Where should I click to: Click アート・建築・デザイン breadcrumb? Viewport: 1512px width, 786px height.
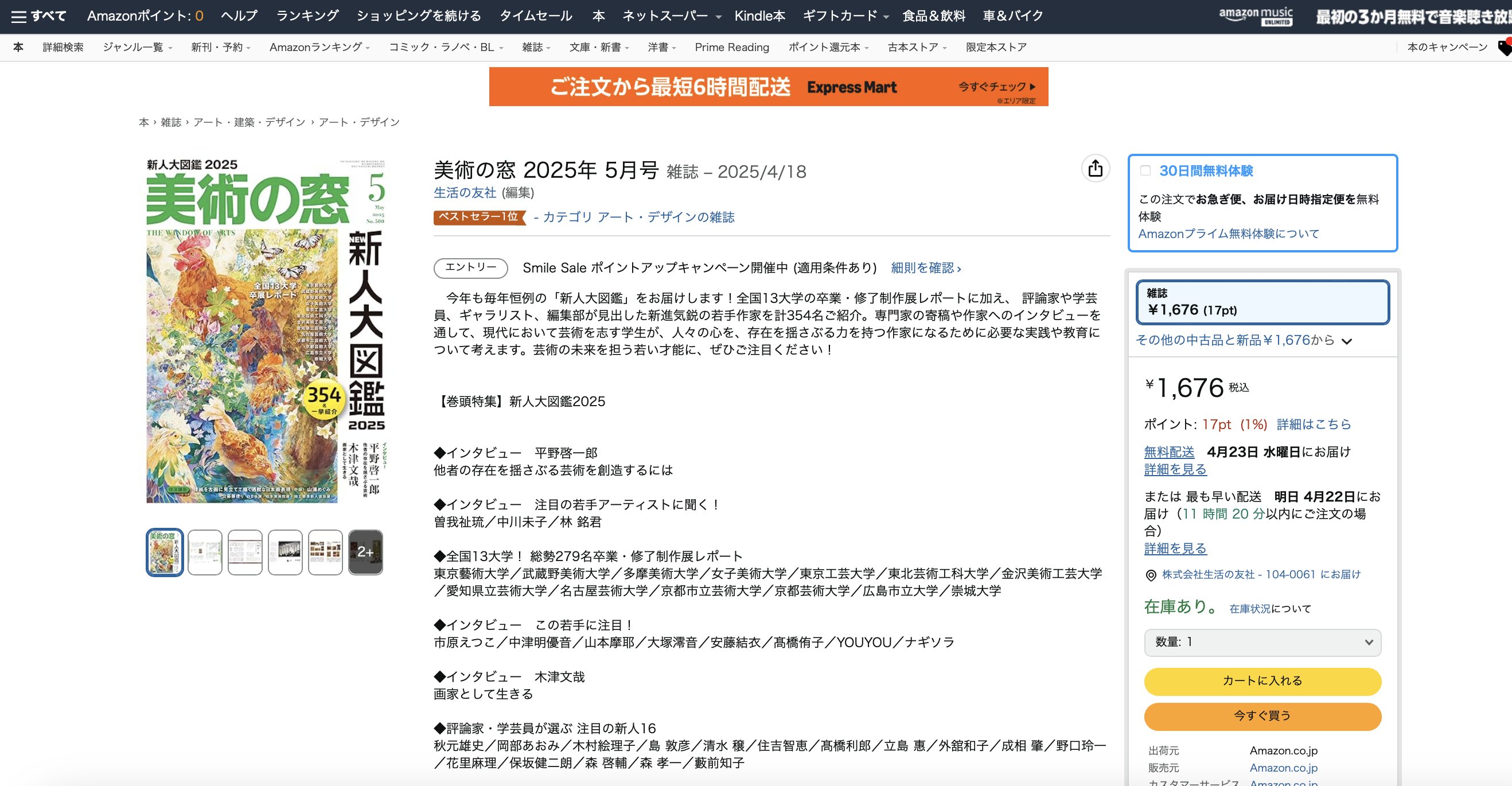pyautogui.click(x=250, y=122)
